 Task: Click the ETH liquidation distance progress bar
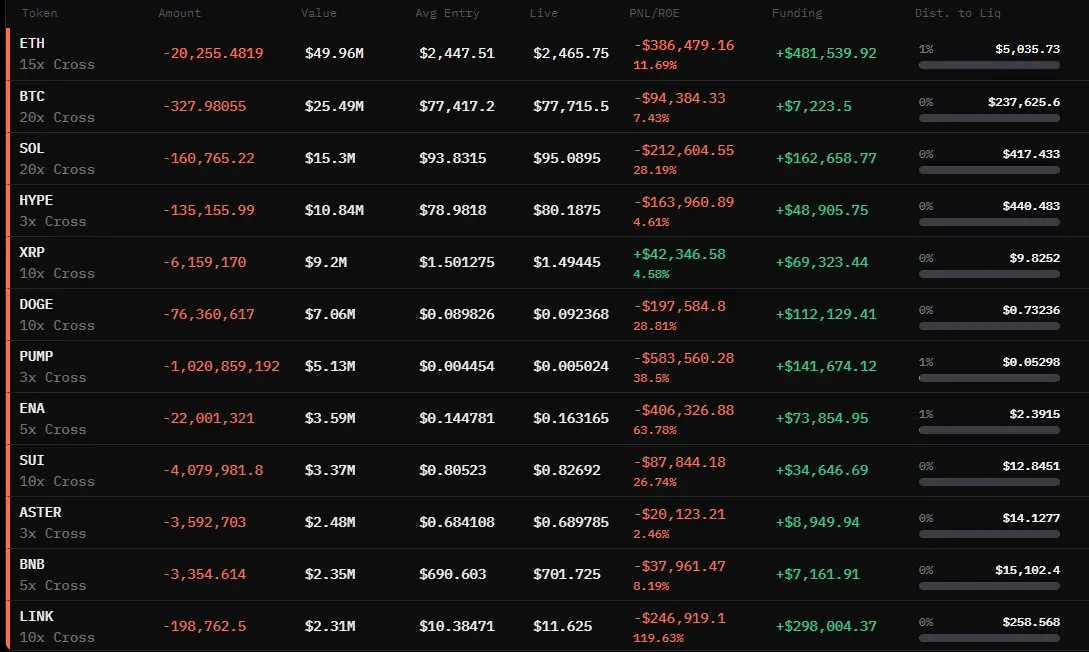pos(989,65)
